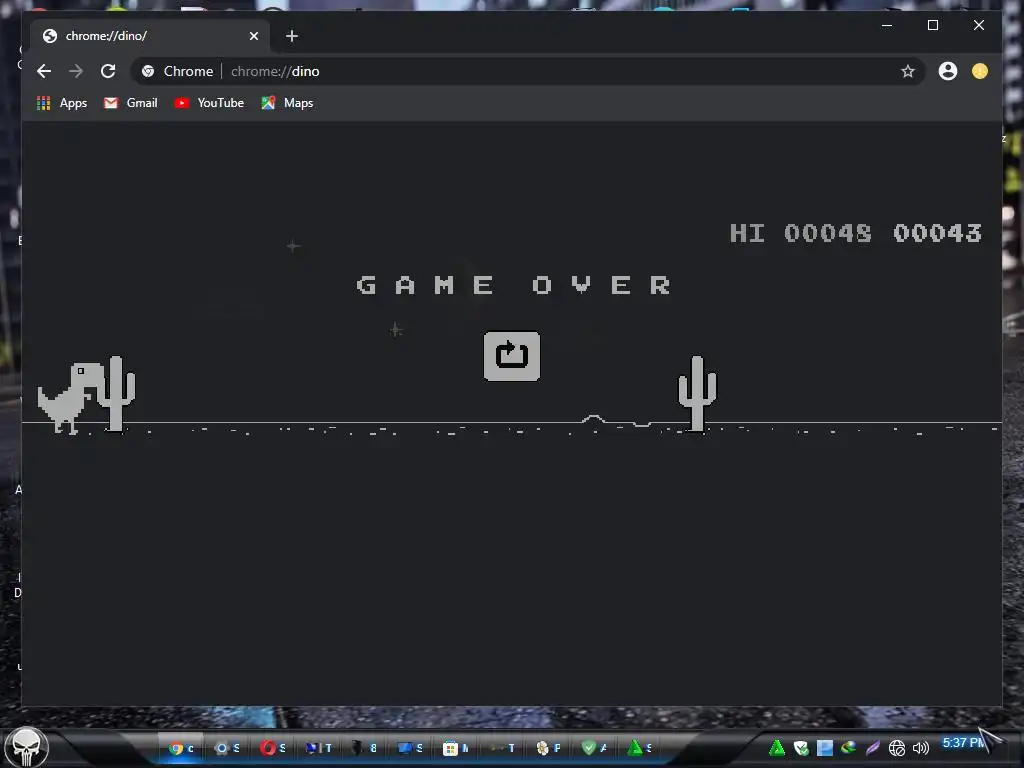
Task: Click the purple feather tray icon
Action: coord(873,748)
